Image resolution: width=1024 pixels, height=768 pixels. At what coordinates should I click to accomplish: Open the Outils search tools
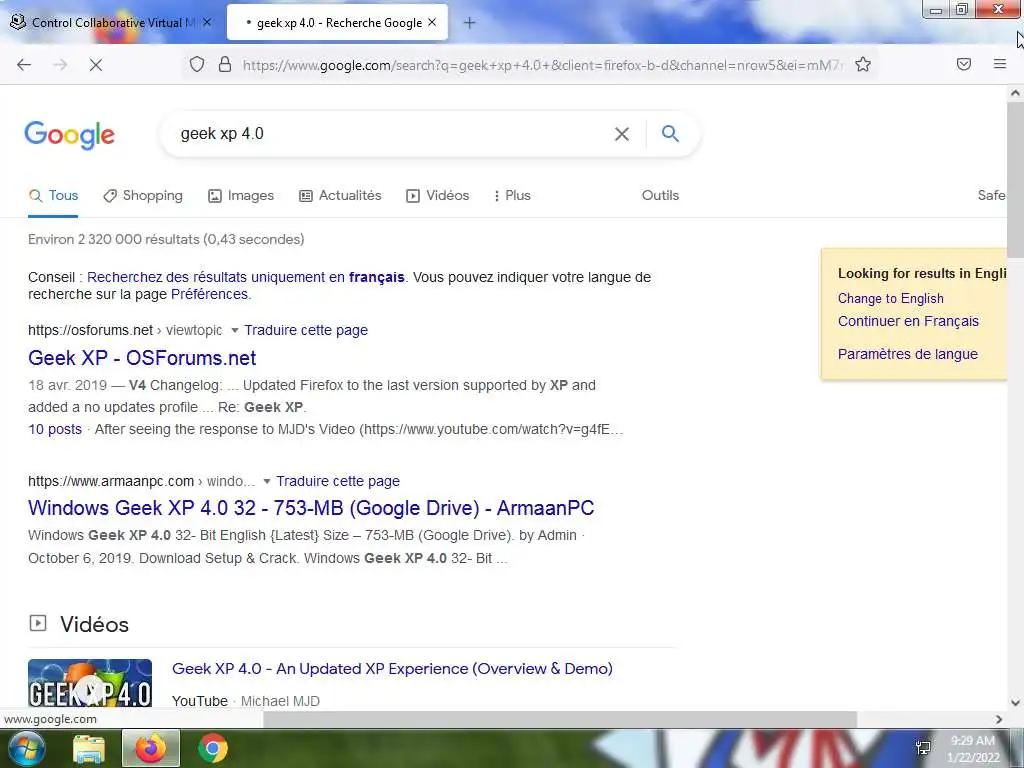tap(660, 195)
